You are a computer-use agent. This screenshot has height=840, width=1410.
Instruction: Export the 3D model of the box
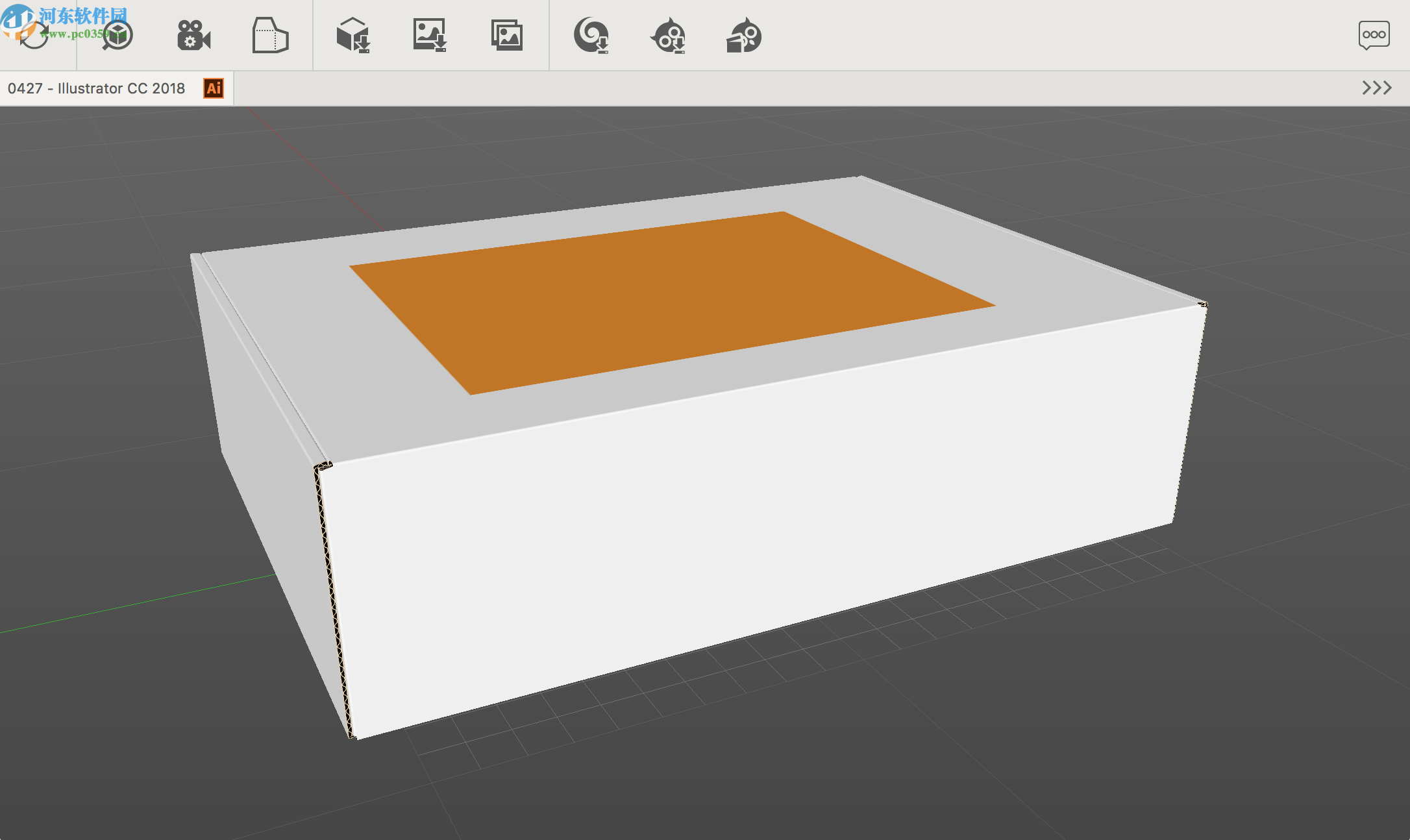pos(354,36)
